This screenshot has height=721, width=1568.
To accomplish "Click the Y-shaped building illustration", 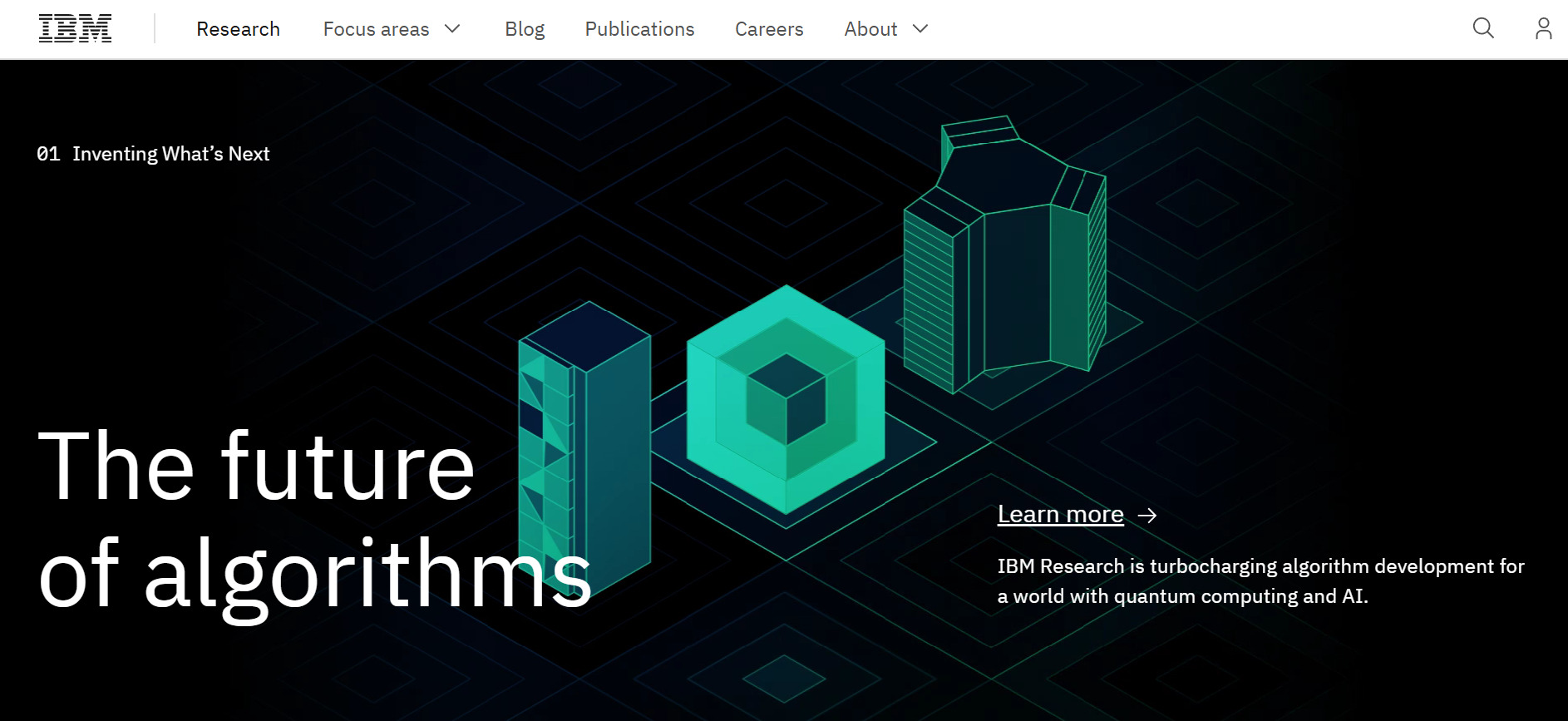I will 1005,254.
